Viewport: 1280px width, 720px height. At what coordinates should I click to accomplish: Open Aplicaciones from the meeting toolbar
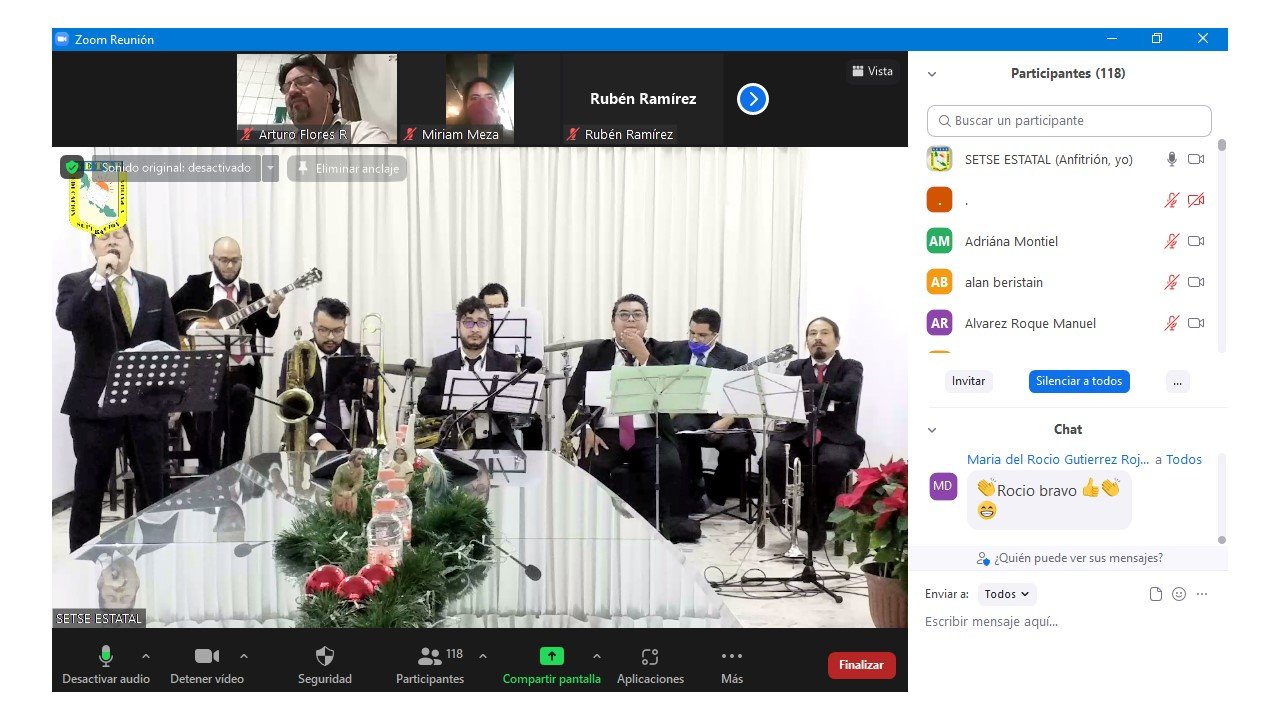(x=650, y=657)
